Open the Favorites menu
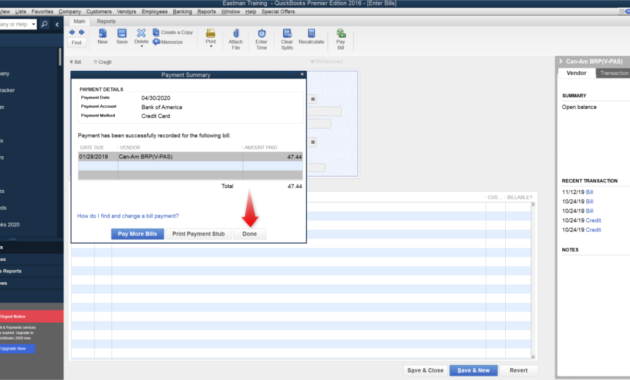 (42, 12)
